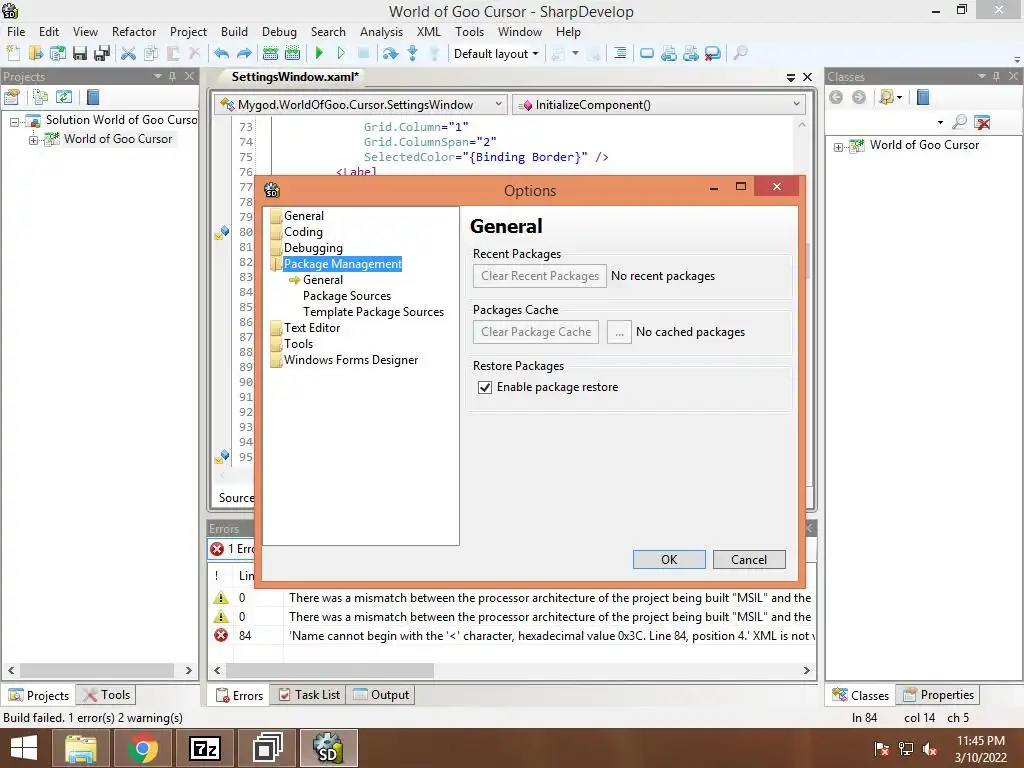The width and height of the screenshot is (1024, 768).
Task: Click the Find magnifier icon in main toolbar
Action: click(740, 54)
